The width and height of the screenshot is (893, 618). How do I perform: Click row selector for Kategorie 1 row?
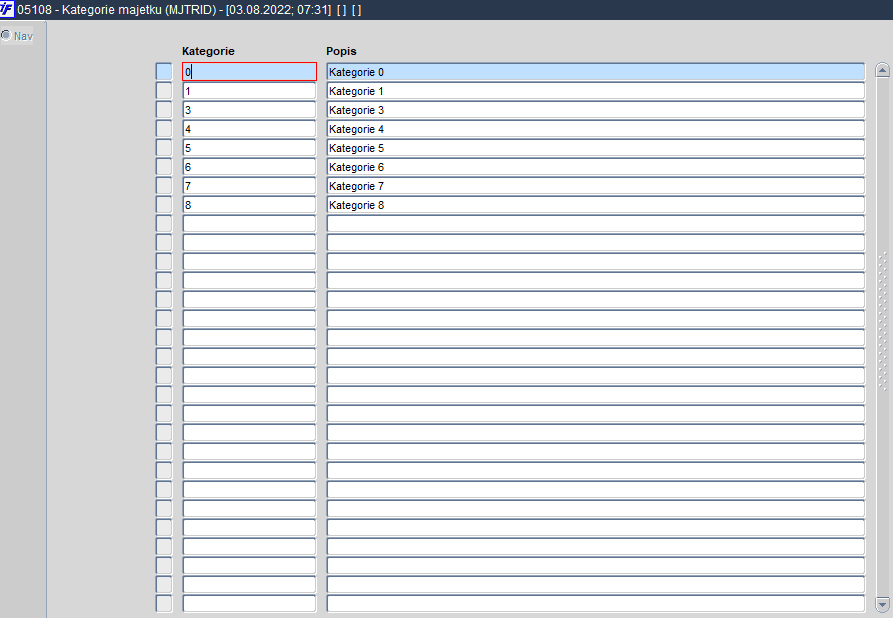(x=164, y=91)
